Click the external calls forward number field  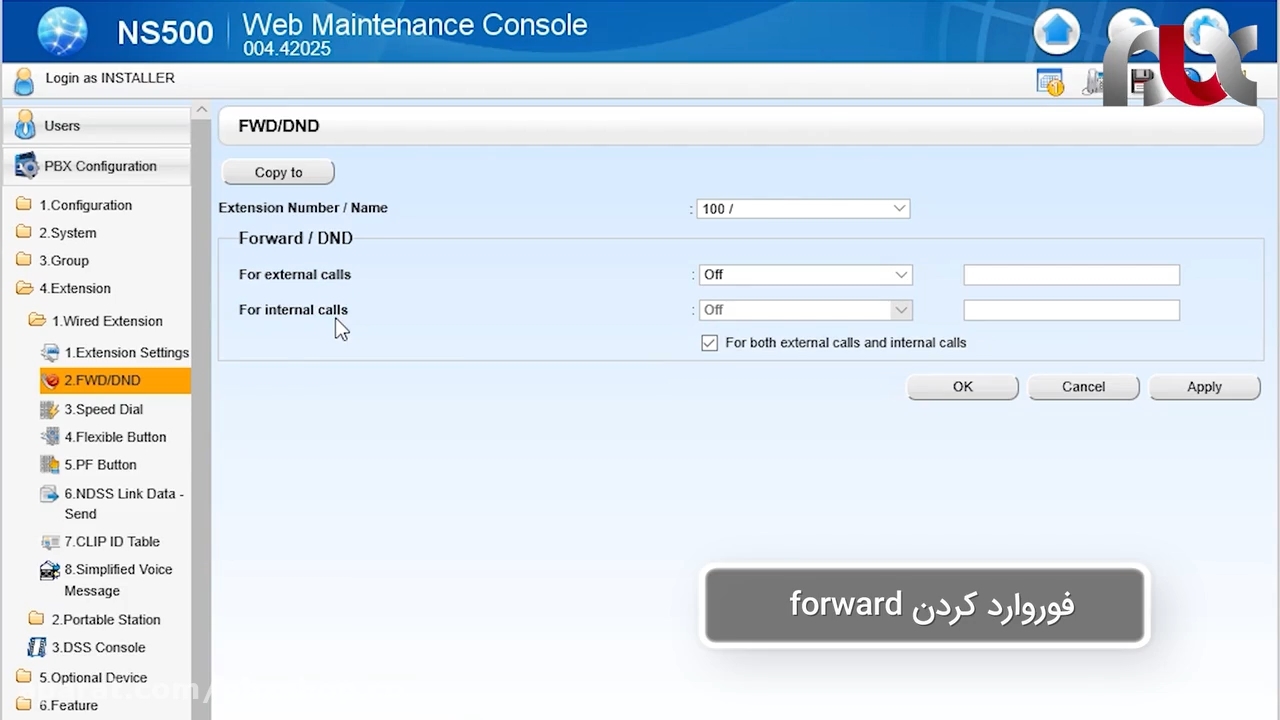(1071, 275)
